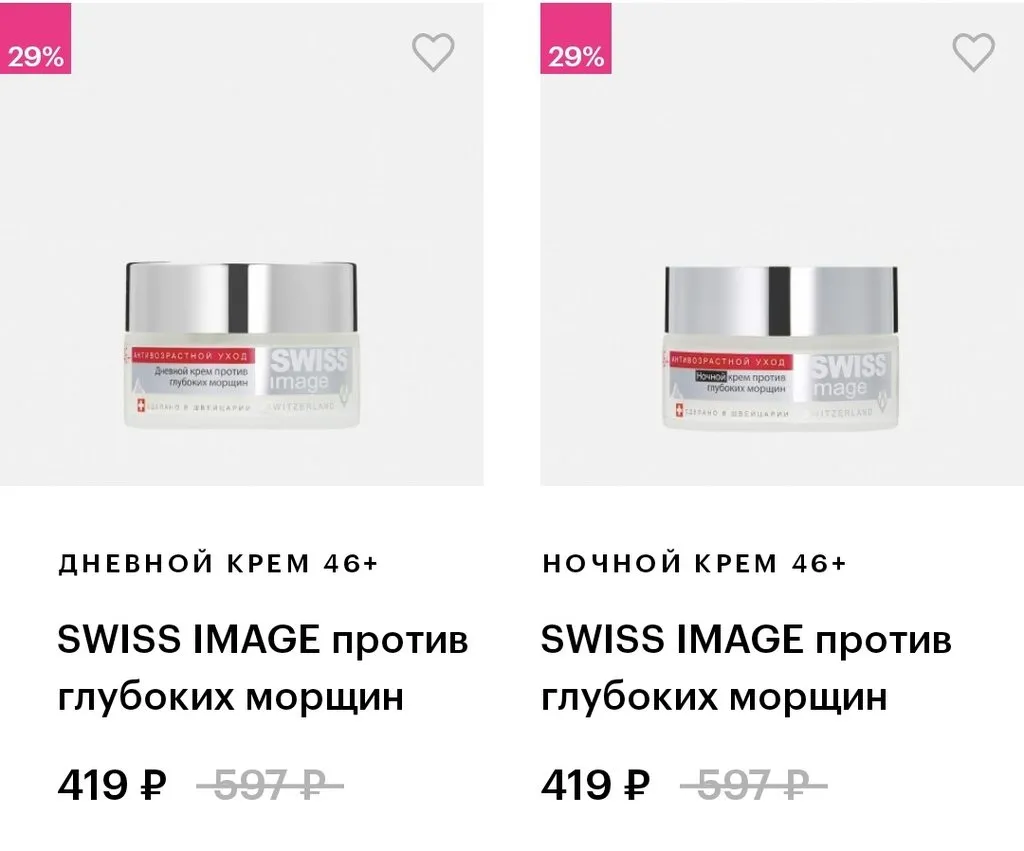The width and height of the screenshot is (1024, 851).
Task: Click the crossed-out 597 ₽ price for day cream
Action: [x=270, y=784]
